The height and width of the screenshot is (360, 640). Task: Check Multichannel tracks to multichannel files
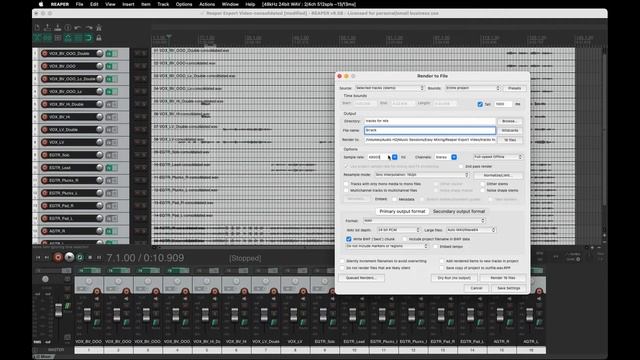tap(346, 191)
